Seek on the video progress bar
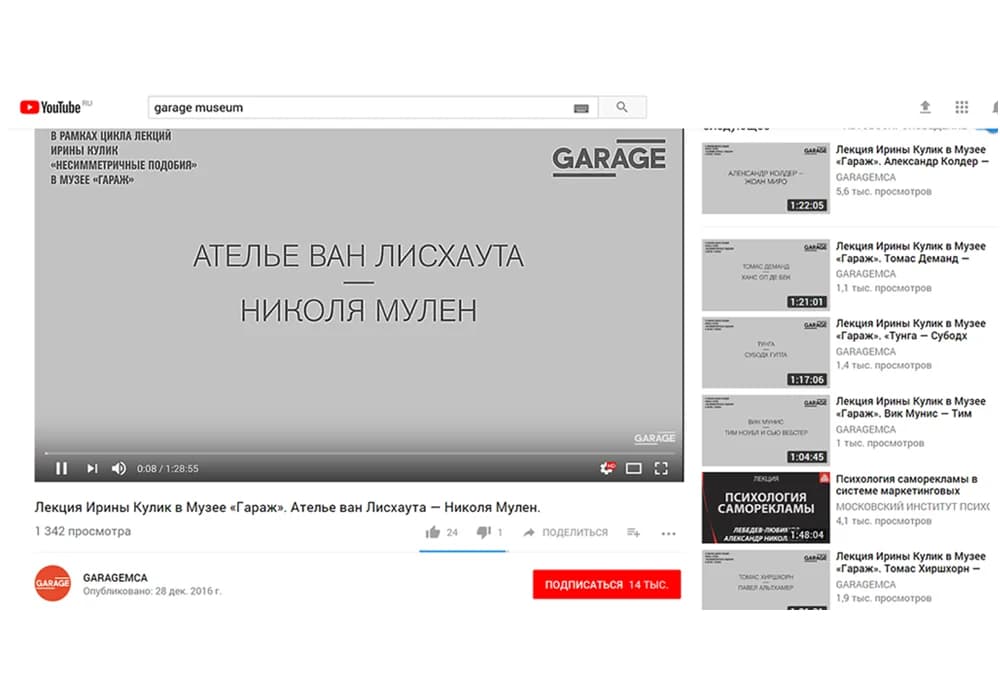This screenshot has width=1000, height=700. click(359, 453)
